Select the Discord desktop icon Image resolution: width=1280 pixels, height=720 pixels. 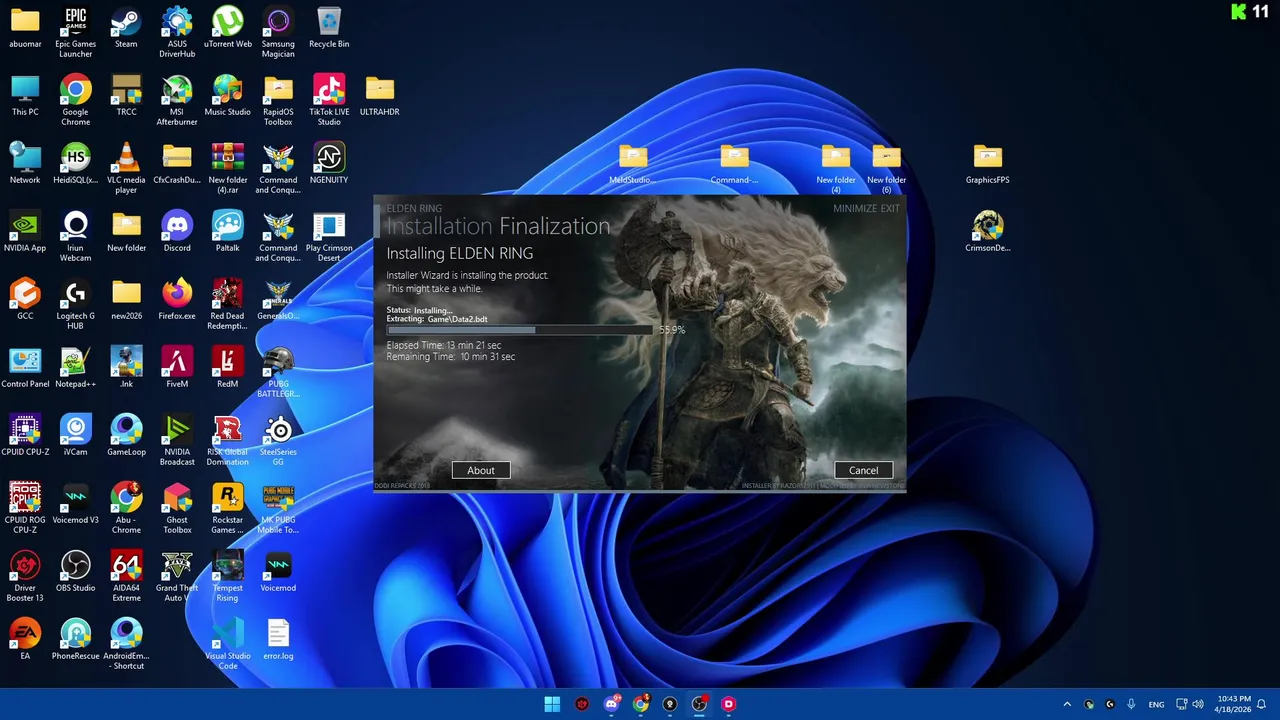click(177, 232)
